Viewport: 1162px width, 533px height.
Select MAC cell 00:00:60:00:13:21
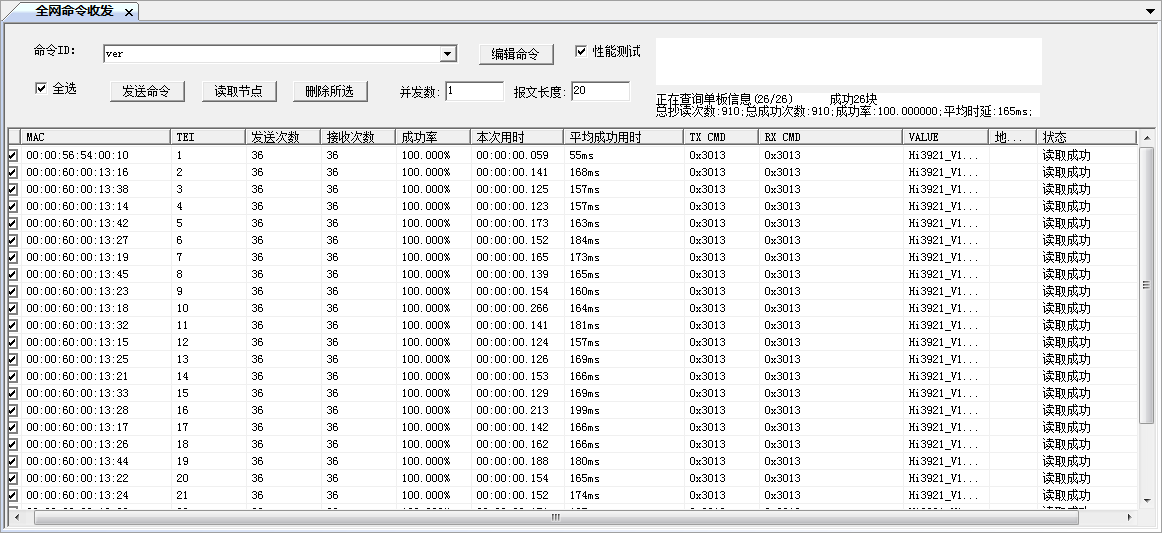pos(77,377)
